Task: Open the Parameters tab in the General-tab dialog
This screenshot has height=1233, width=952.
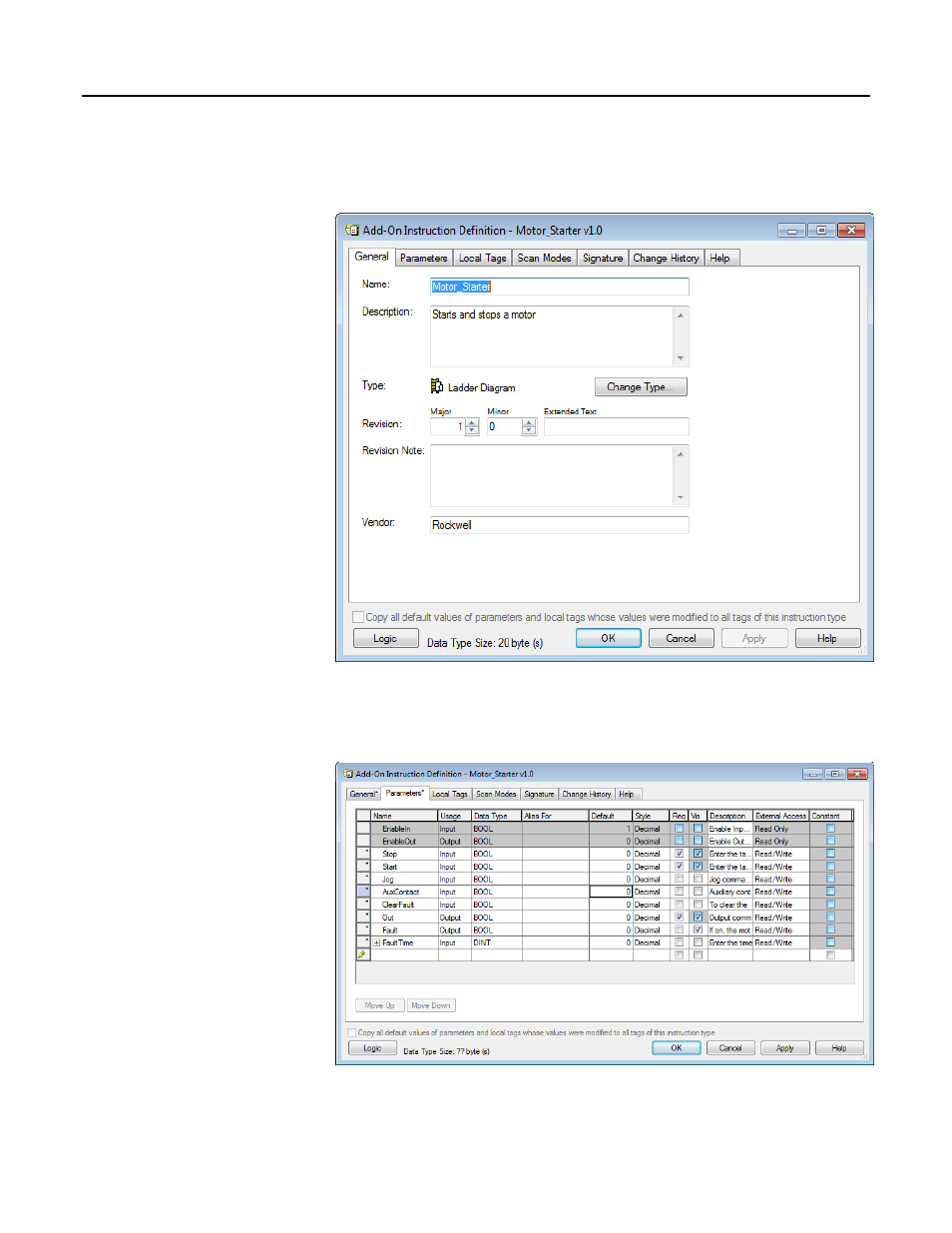Action: tap(424, 258)
